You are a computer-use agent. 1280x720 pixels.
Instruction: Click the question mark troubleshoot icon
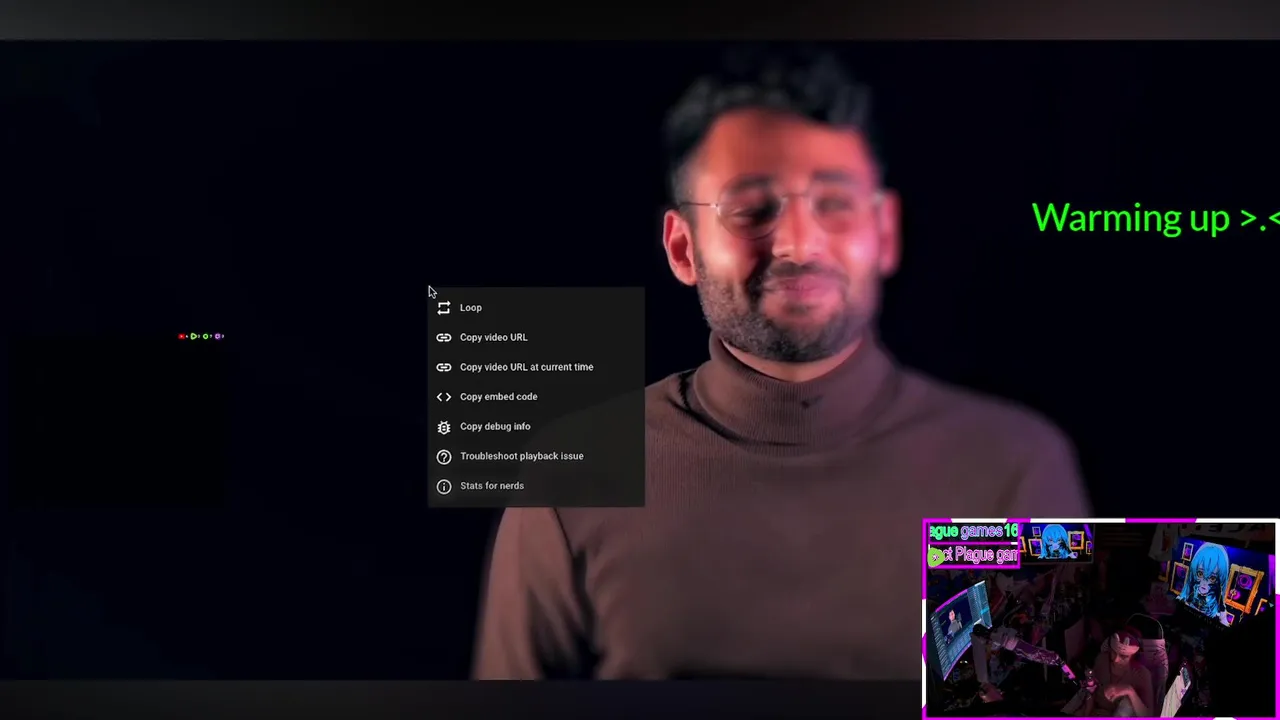pos(444,457)
